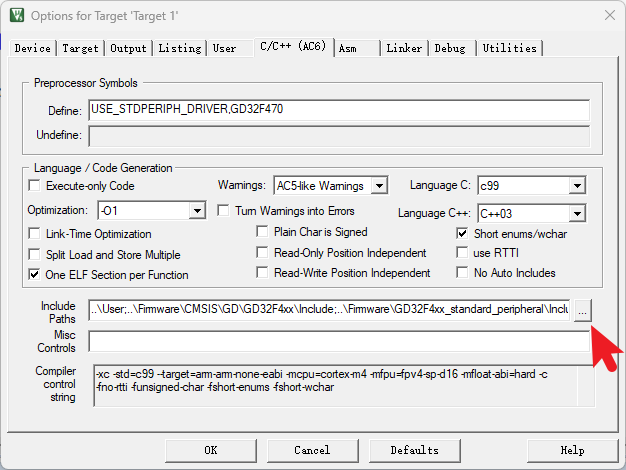Screen dimensions: 626x470
Task: Select the C/C++ (AC6) tab
Action: 293,47
